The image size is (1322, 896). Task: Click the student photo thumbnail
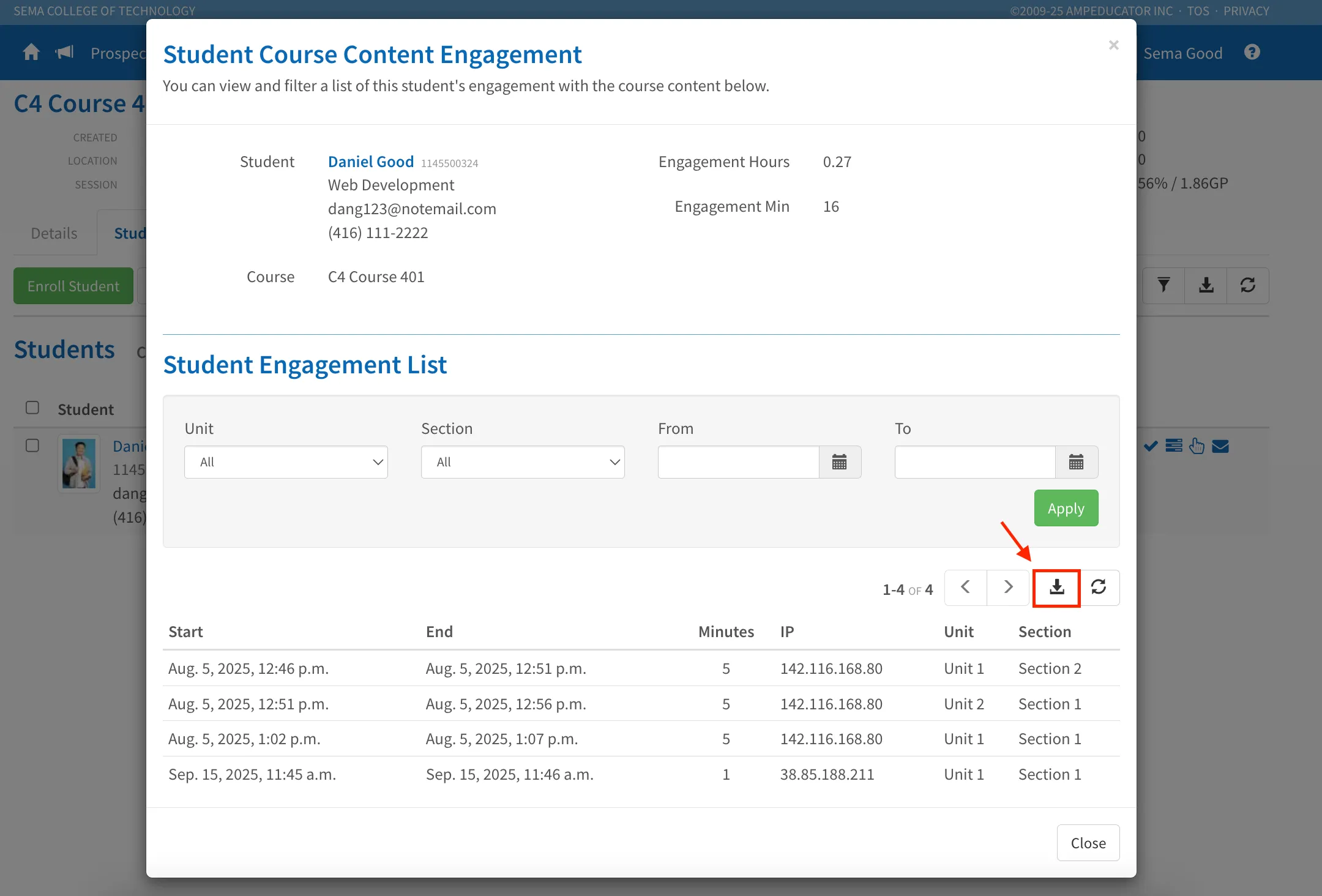79,463
